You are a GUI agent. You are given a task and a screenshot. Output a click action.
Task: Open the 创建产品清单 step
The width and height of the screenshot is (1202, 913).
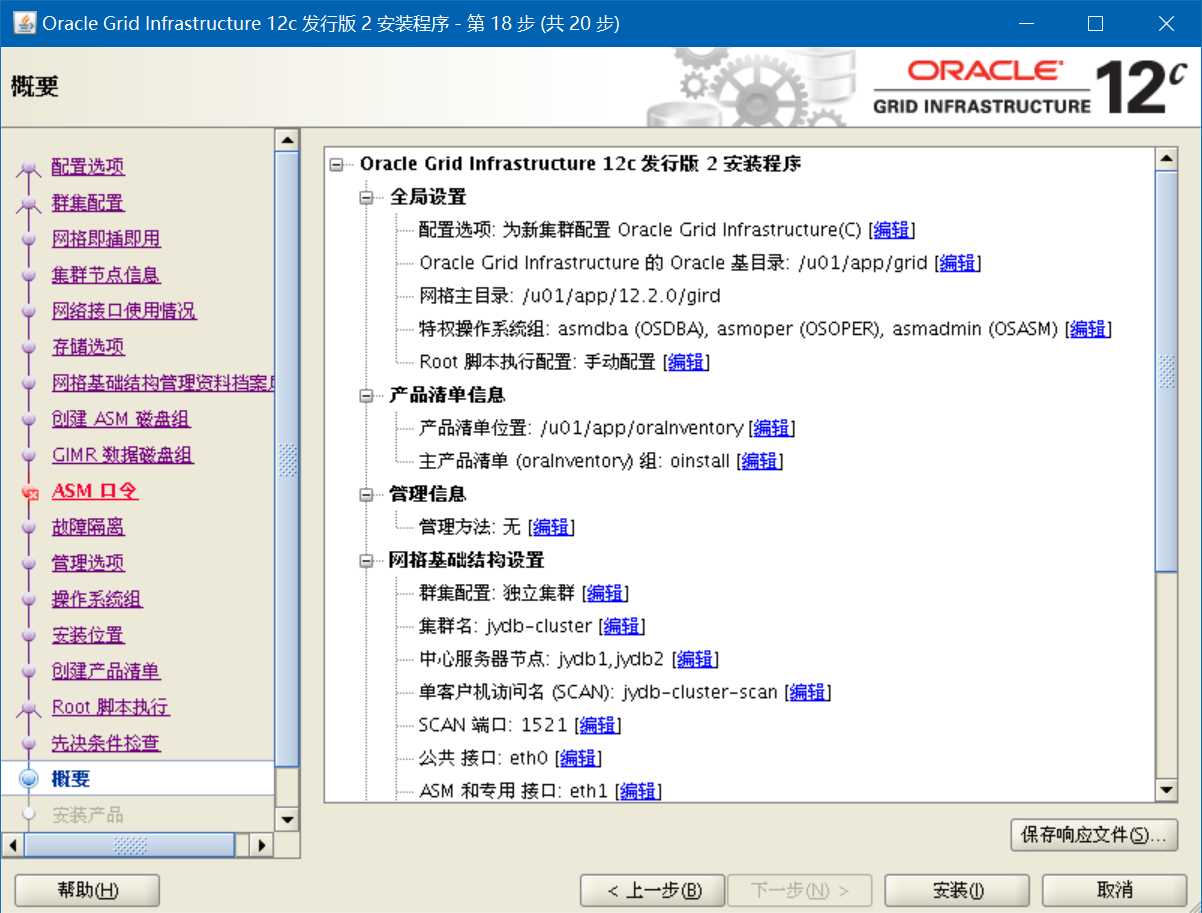coord(106,671)
